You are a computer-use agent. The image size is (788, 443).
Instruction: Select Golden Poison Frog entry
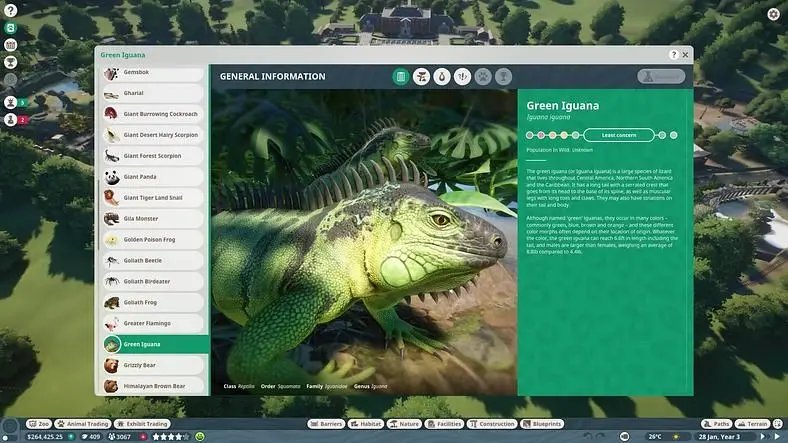153,240
